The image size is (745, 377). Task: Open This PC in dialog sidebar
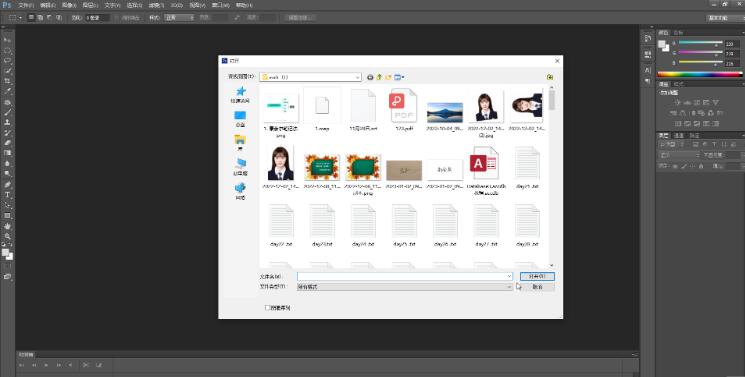tap(240, 166)
